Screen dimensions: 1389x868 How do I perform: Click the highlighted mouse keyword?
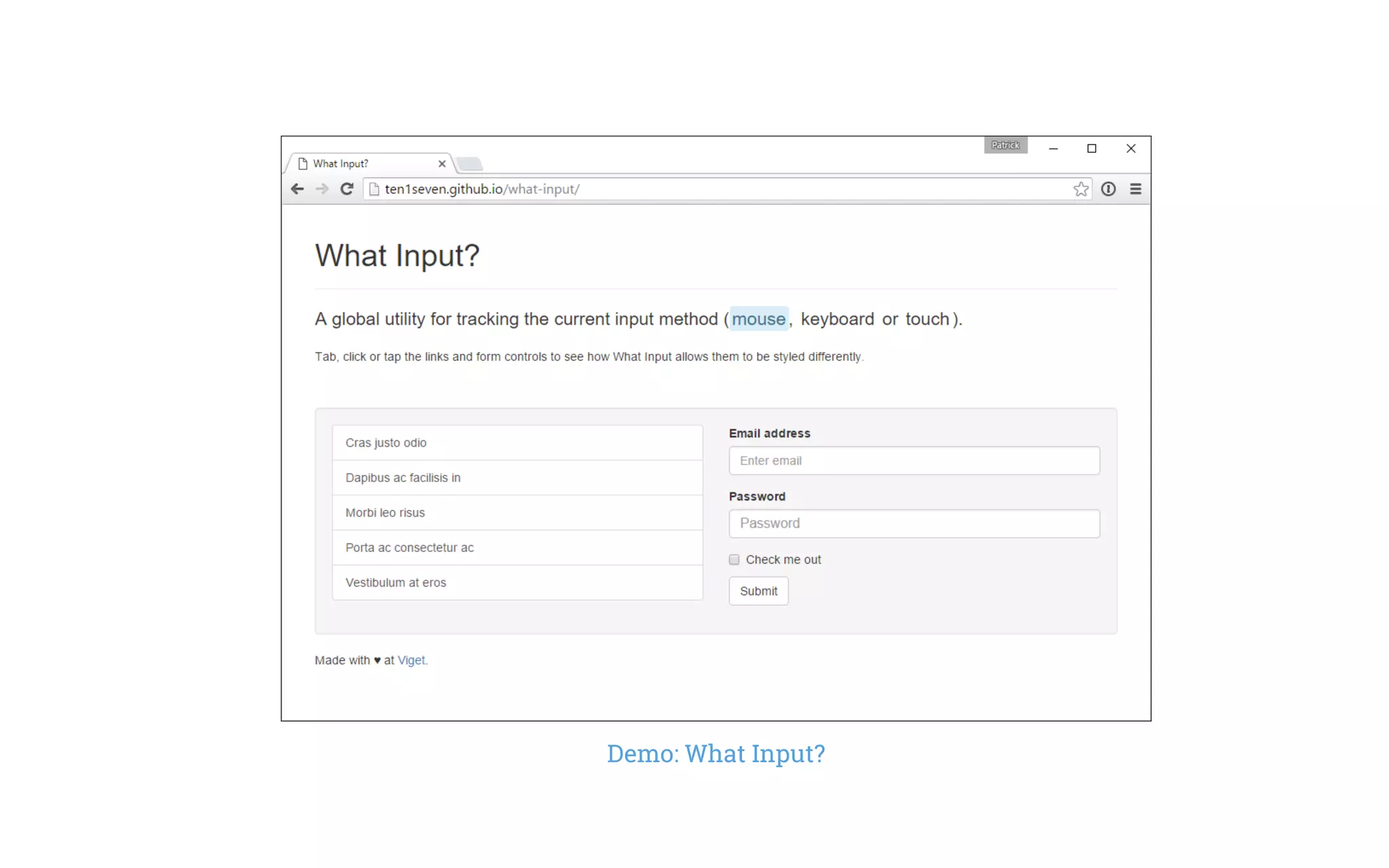pos(758,319)
